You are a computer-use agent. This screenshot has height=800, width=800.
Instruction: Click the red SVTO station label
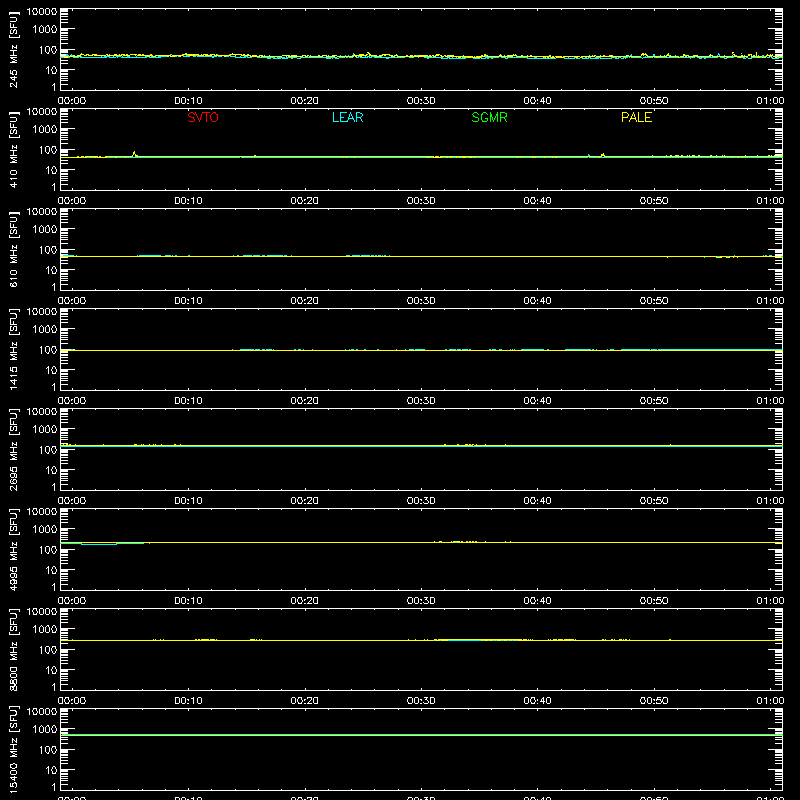coord(203,117)
